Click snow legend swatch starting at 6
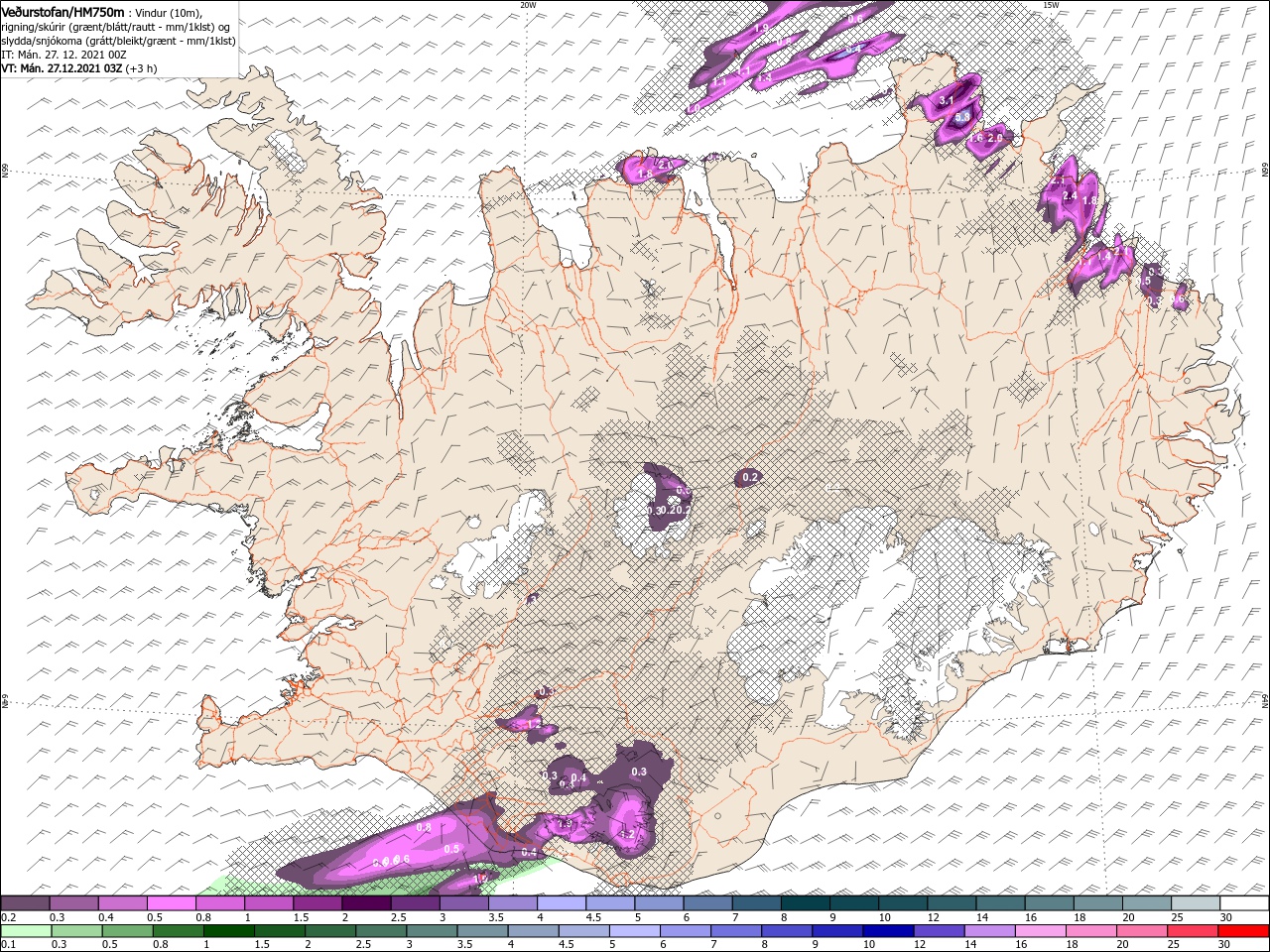1270x952 pixels. pyautogui.click(x=707, y=902)
